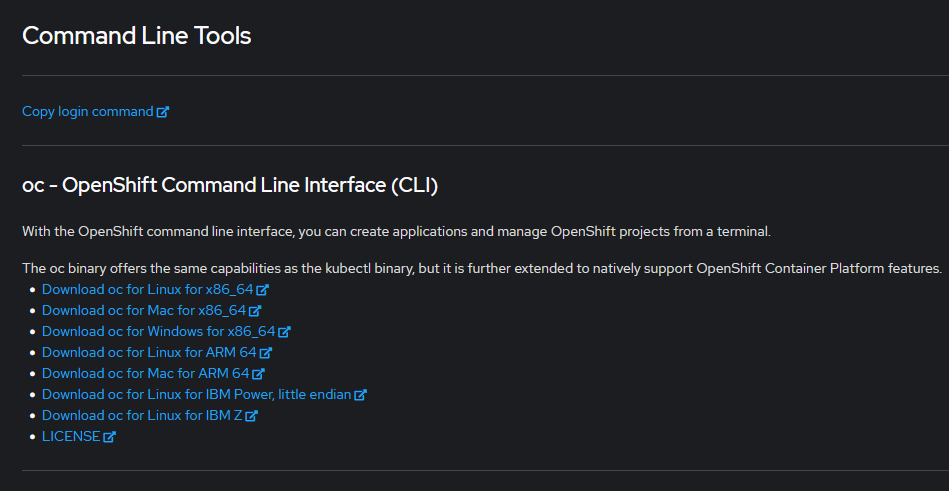Viewport: 949px width, 491px height.
Task: Download oc for Mac for x86_64
Action: point(144,311)
